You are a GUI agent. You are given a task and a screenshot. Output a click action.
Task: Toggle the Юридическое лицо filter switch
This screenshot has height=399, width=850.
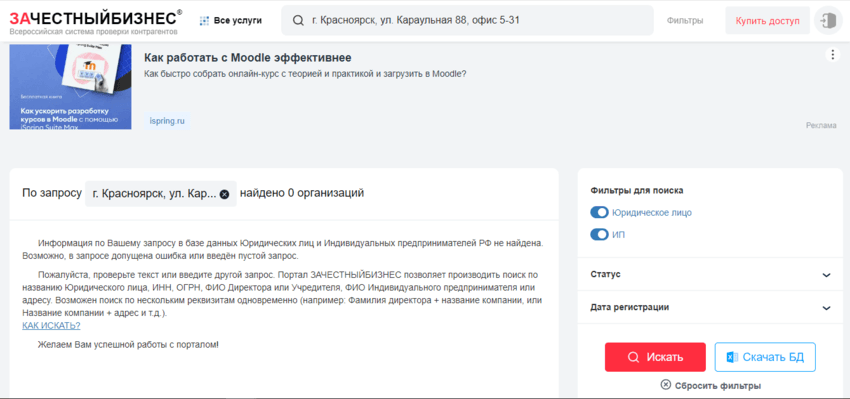(x=599, y=213)
